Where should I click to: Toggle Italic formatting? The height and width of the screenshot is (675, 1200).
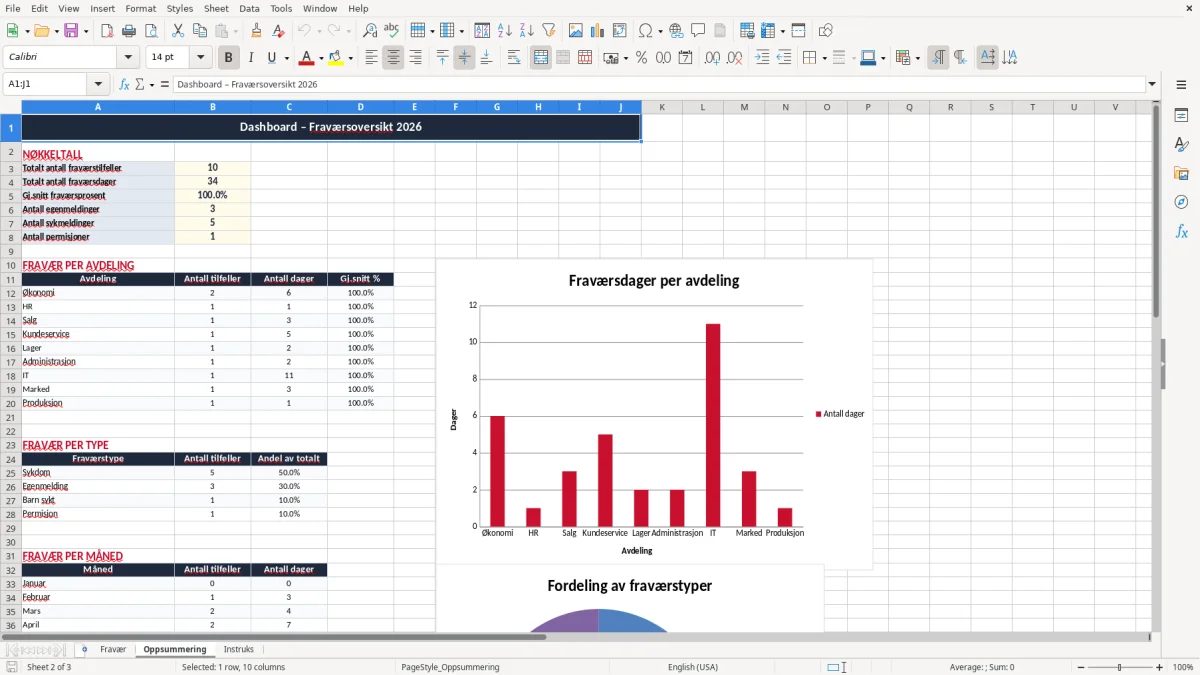click(251, 58)
